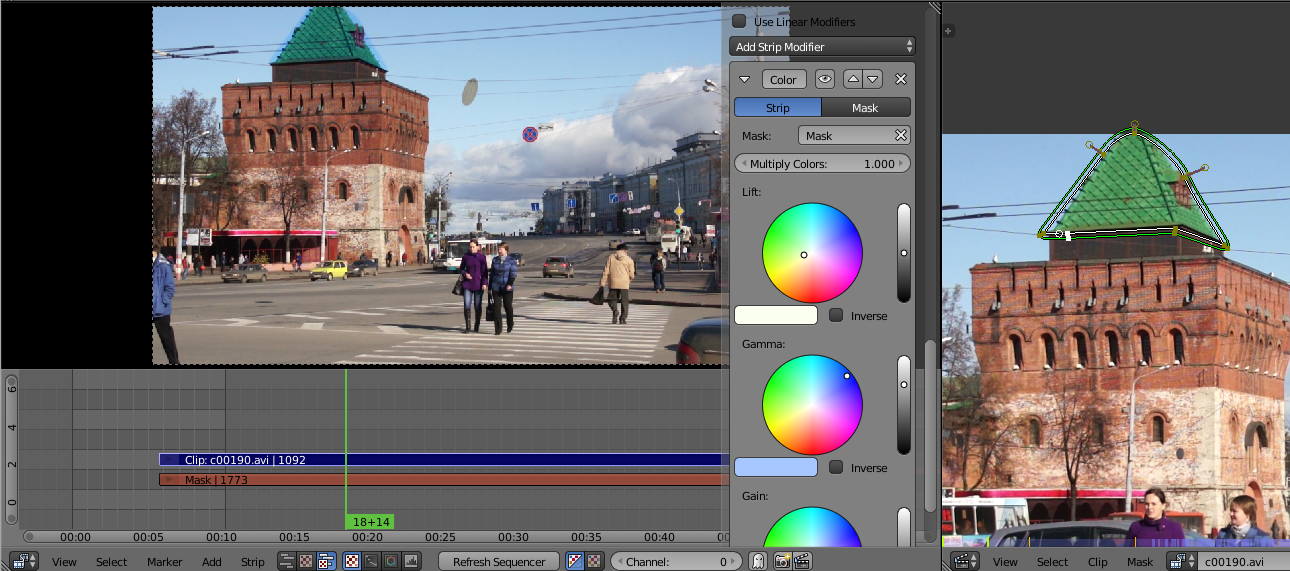Enable Use Linear Modifiers checkbox
This screenshot has width=1290, height=571.
[739, 21]
